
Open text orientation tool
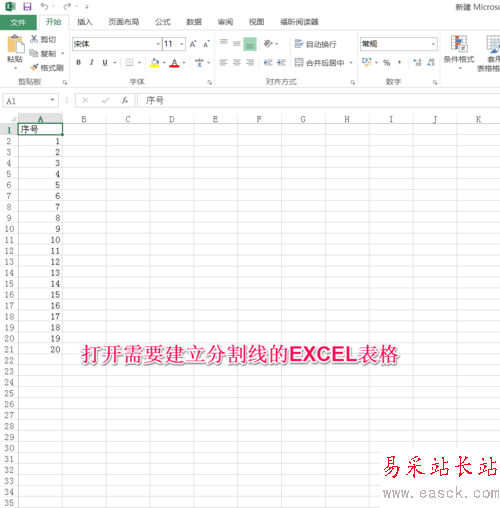268,44
